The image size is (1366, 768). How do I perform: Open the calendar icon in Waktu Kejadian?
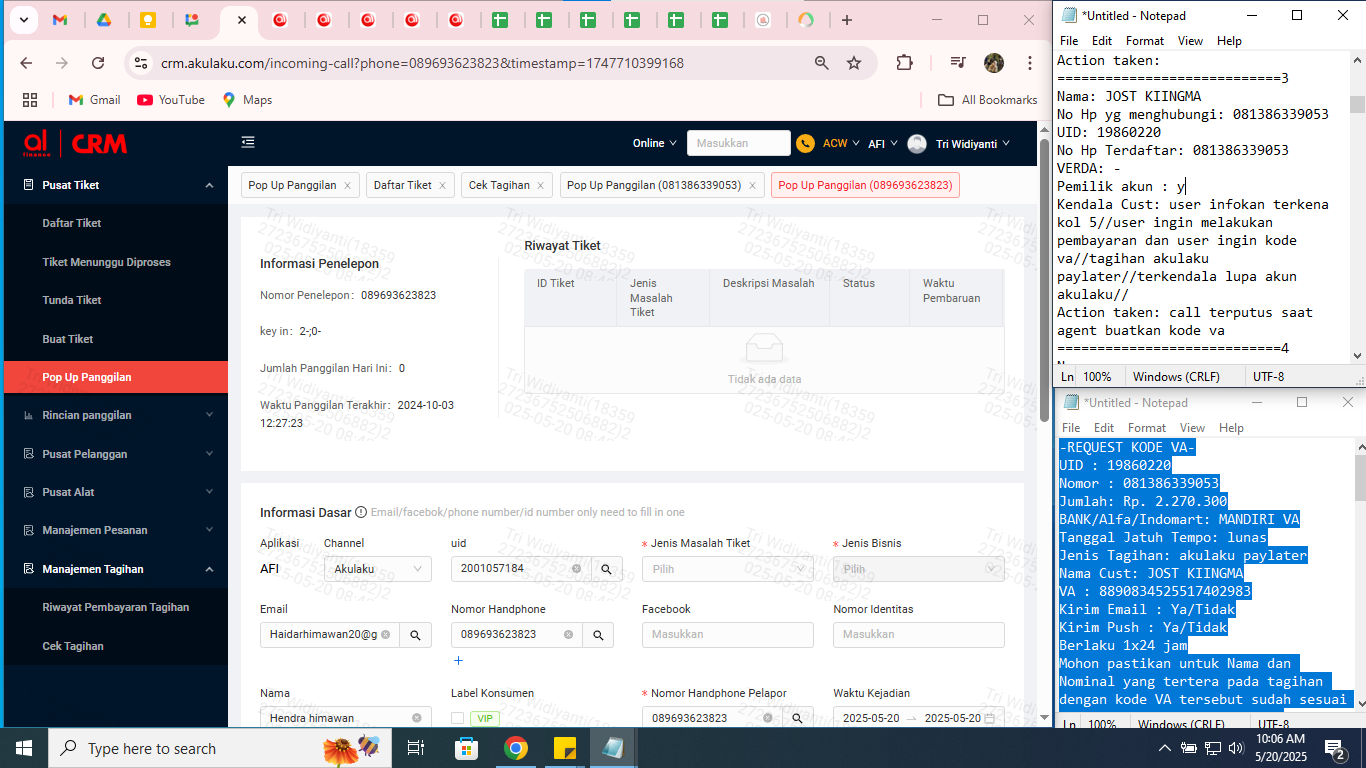(990, 718)
